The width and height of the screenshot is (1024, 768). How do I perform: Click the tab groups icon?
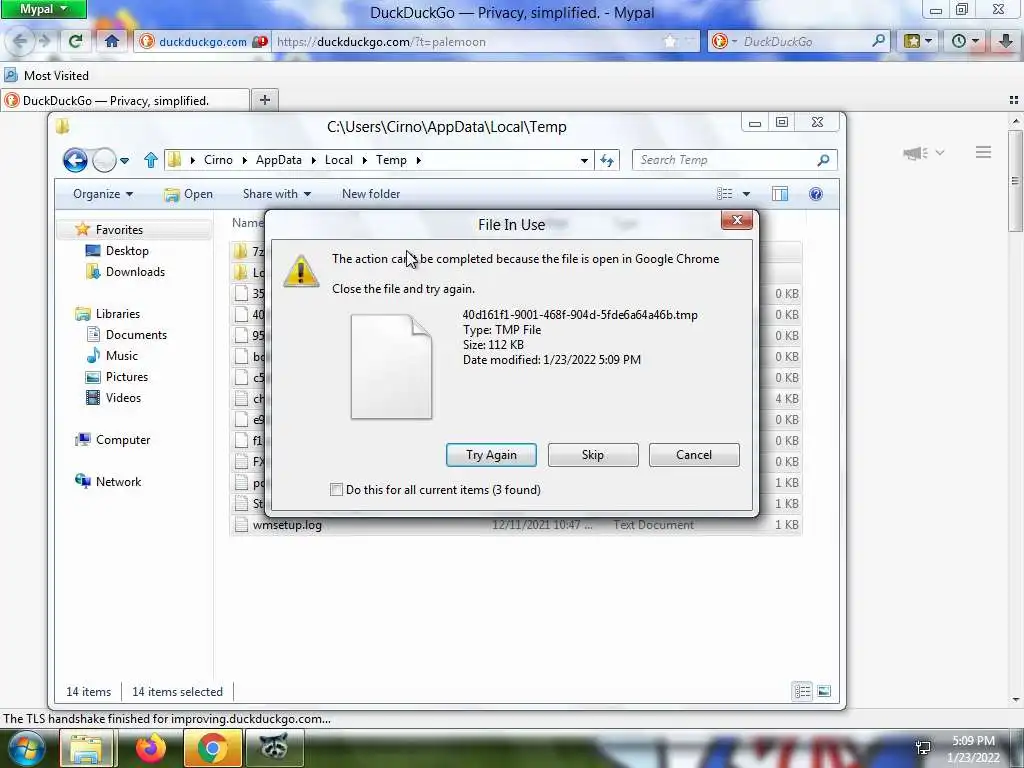[x=1014, y=100]
